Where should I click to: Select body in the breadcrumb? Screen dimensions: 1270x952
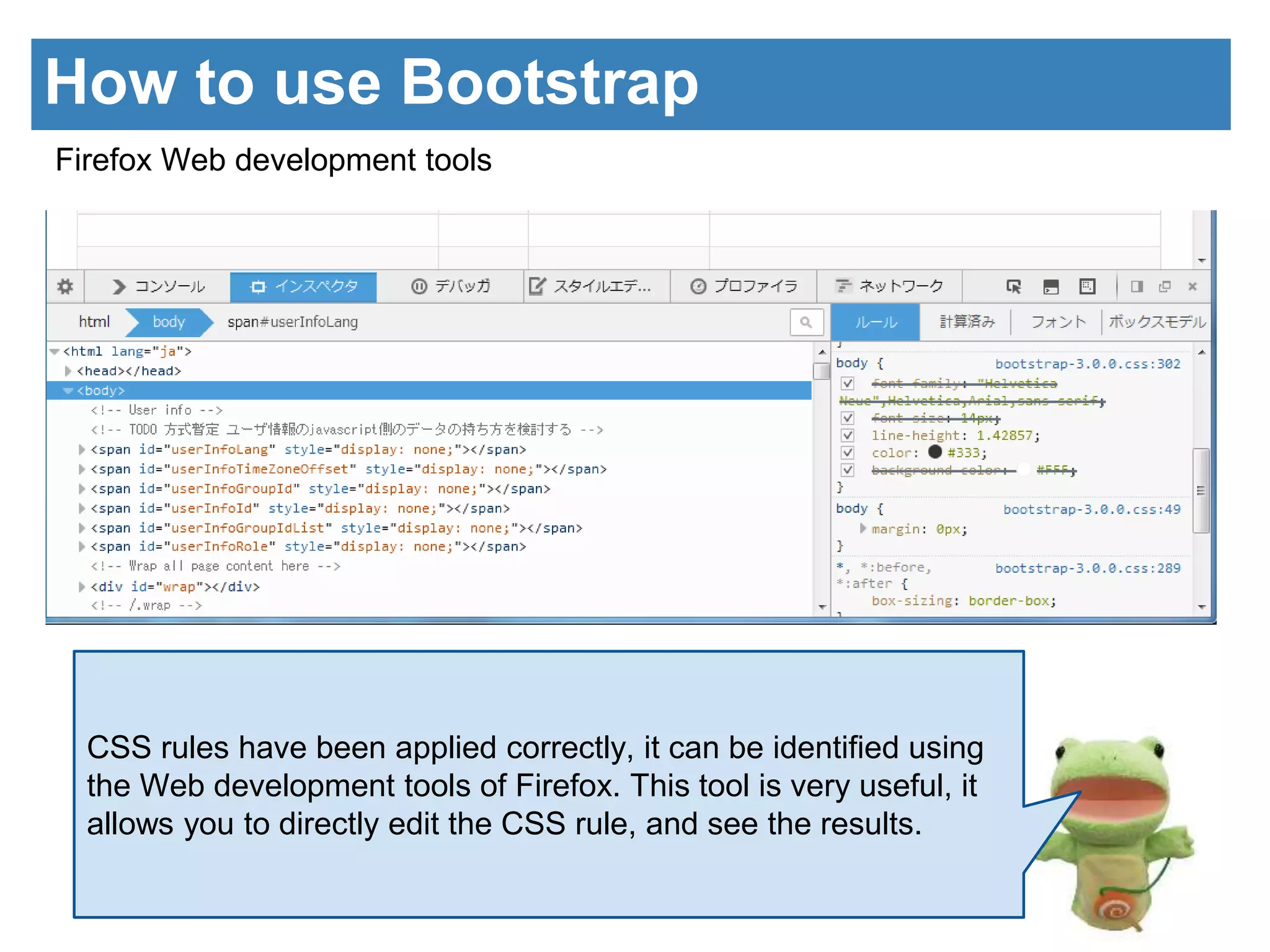(x=169, y=322)
